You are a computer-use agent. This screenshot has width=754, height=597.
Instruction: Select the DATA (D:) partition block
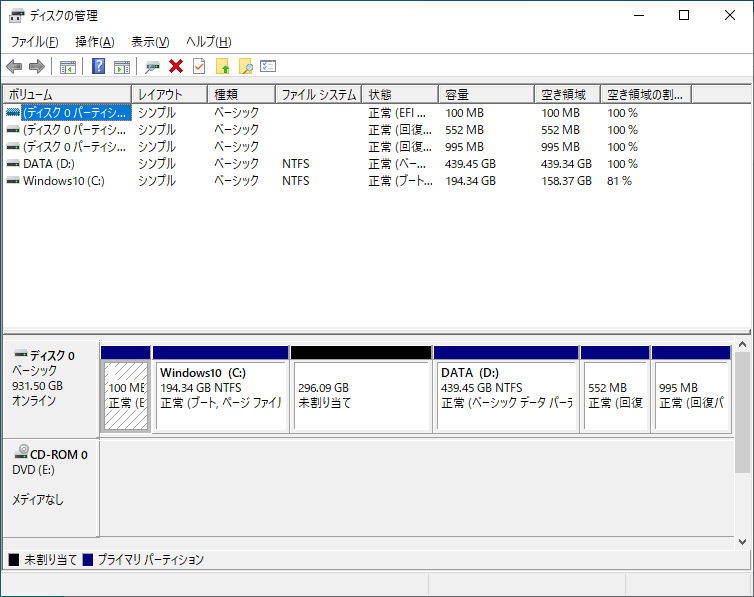[x=506, y=389]
